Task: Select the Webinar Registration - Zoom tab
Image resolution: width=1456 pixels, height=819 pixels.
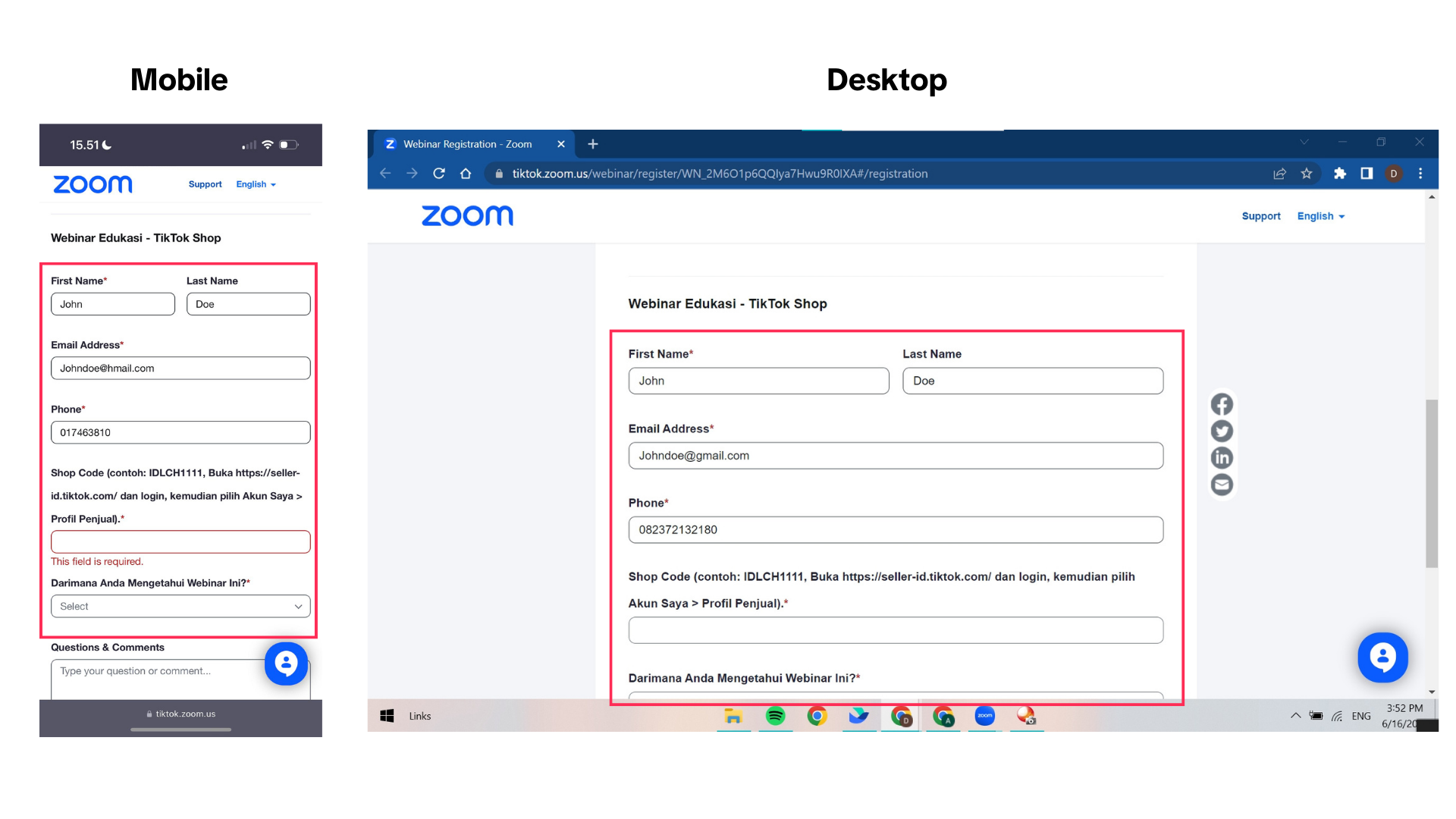Action: [x=467, y=144]
